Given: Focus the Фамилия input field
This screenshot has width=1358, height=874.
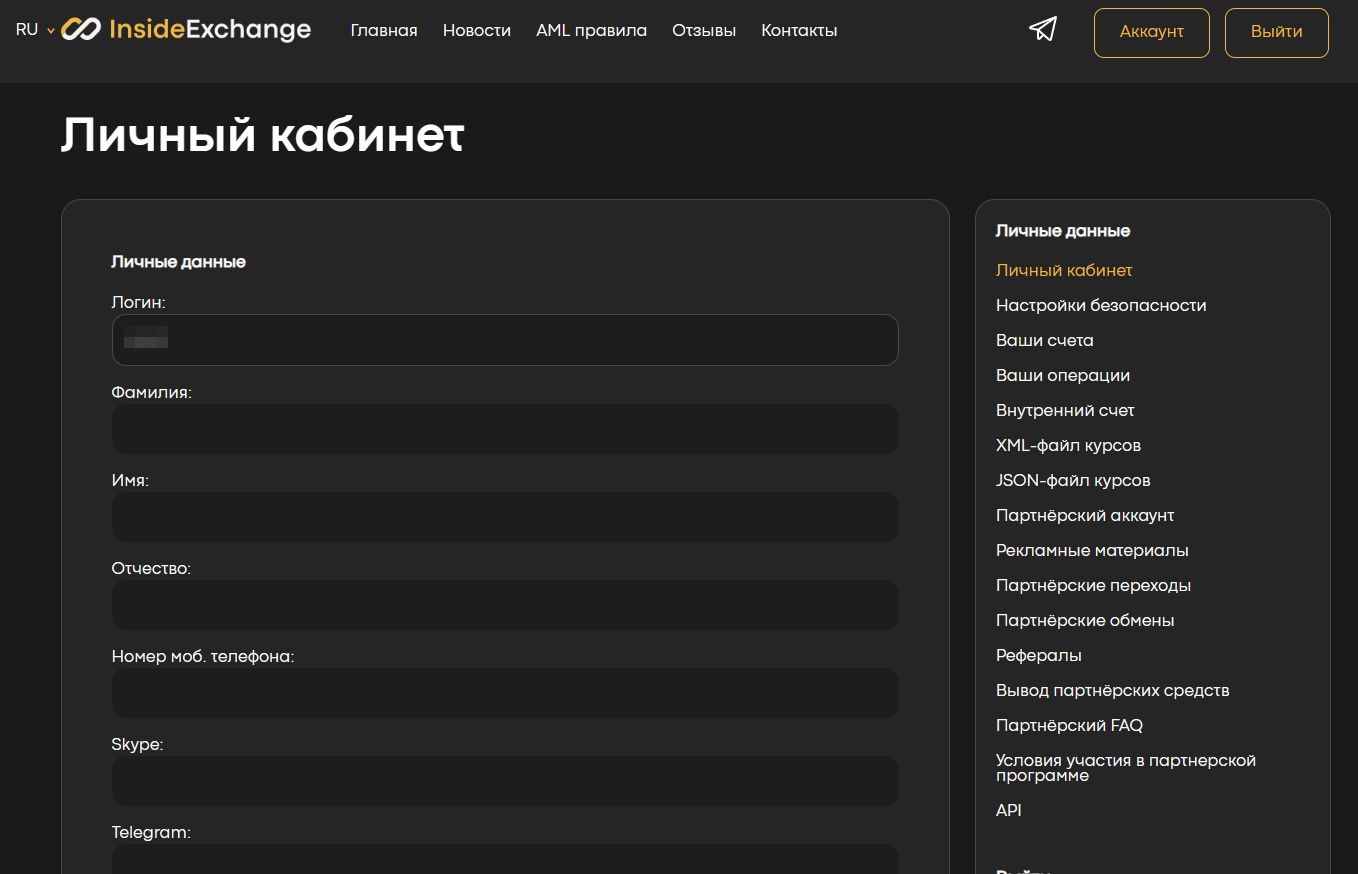Looking at the screenshot, I should 505,429.
